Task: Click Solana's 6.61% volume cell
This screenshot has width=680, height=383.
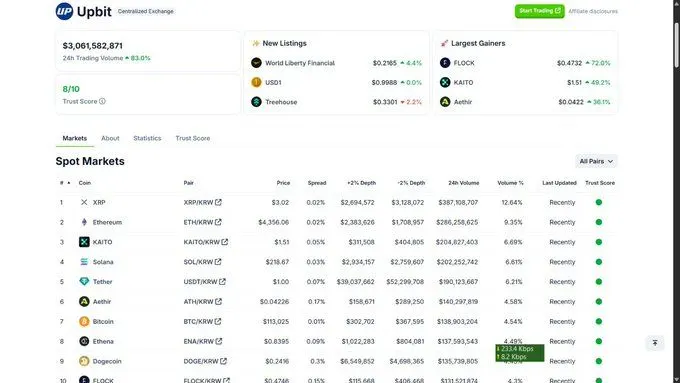Action: click(x=514, y=262)
